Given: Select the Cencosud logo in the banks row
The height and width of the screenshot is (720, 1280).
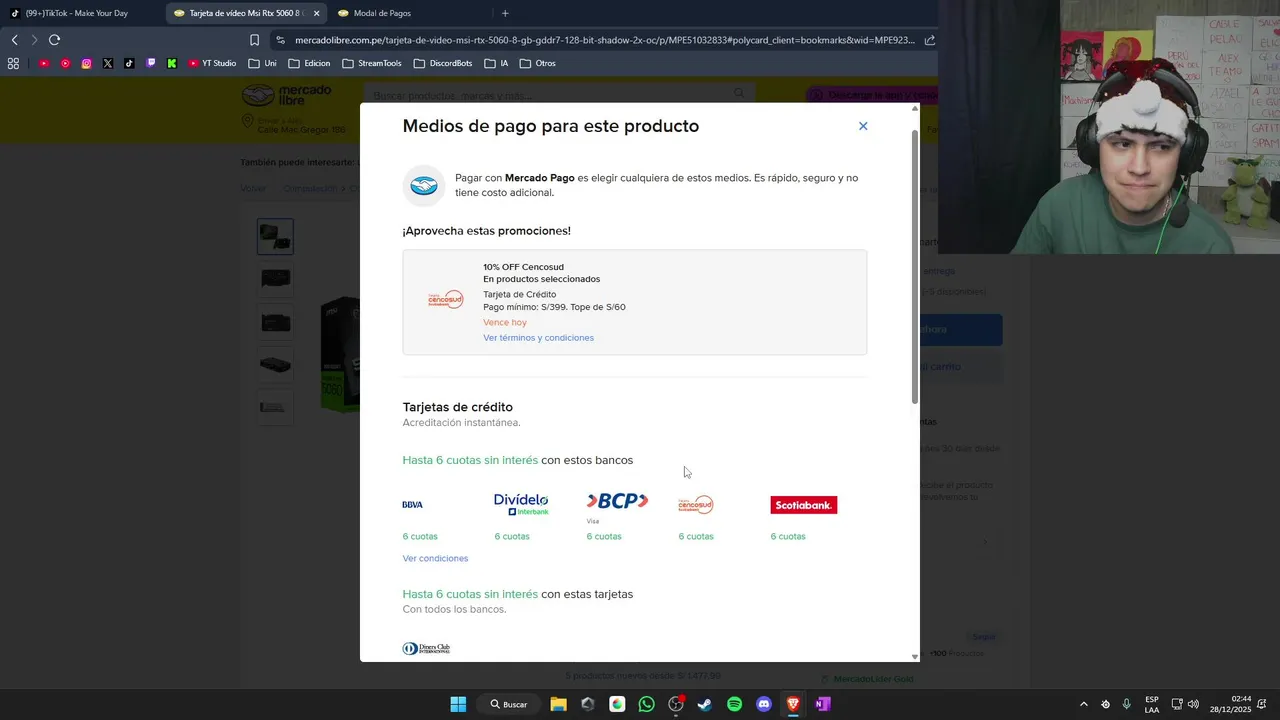Looking at the screenshot, I should click(x=696, y=504).
